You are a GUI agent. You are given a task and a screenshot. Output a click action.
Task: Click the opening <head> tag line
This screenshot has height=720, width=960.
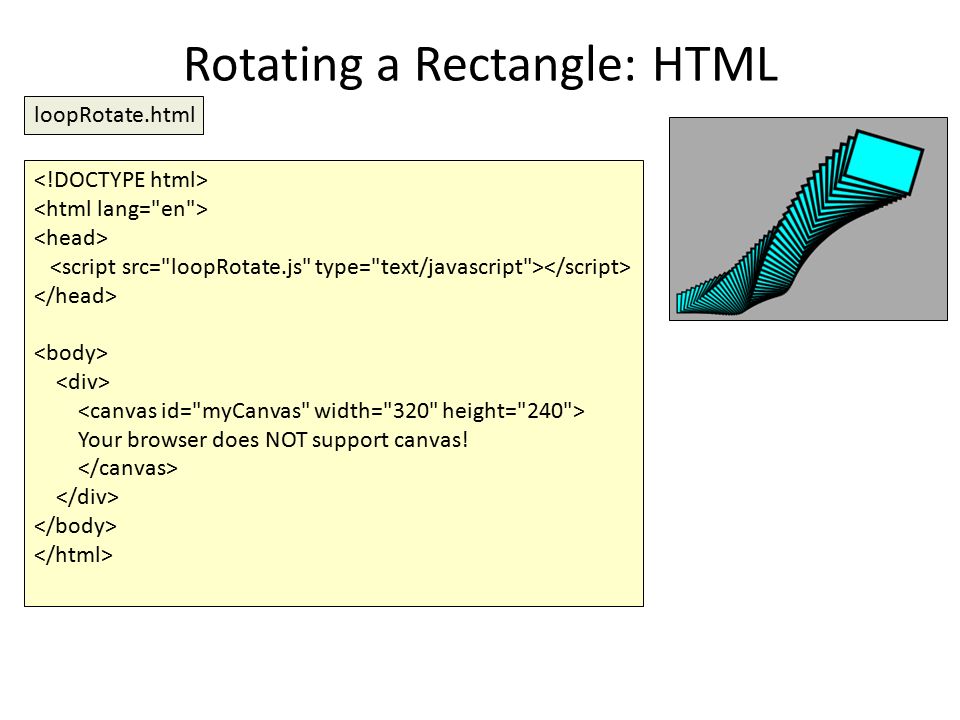[x=71, y=238]
